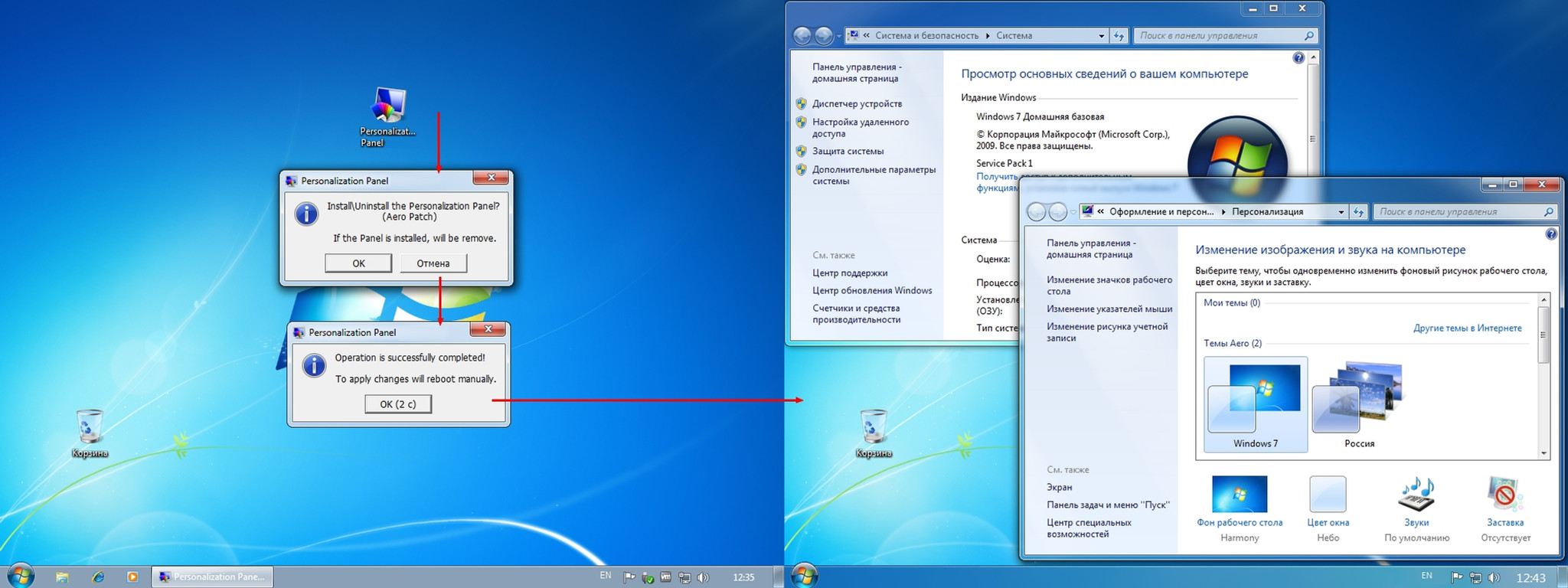The height and width of the screenshot is (588, 1568).
Task: Select the Windows 7 Aero theme
Action: 1256,405
